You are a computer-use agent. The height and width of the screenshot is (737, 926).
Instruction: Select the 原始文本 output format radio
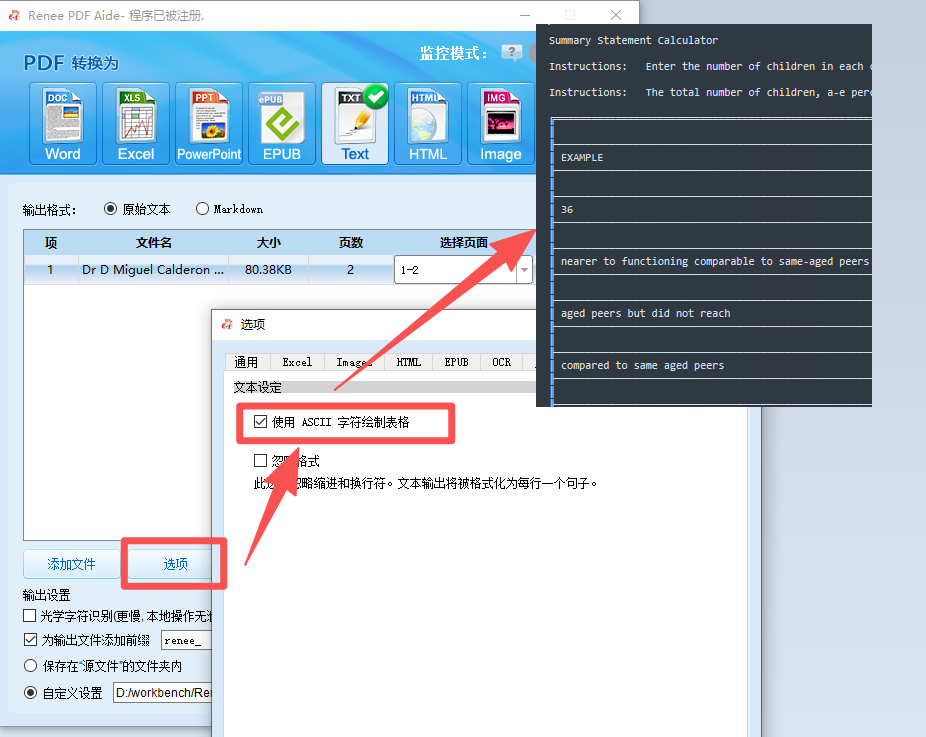tap(111, 210)
